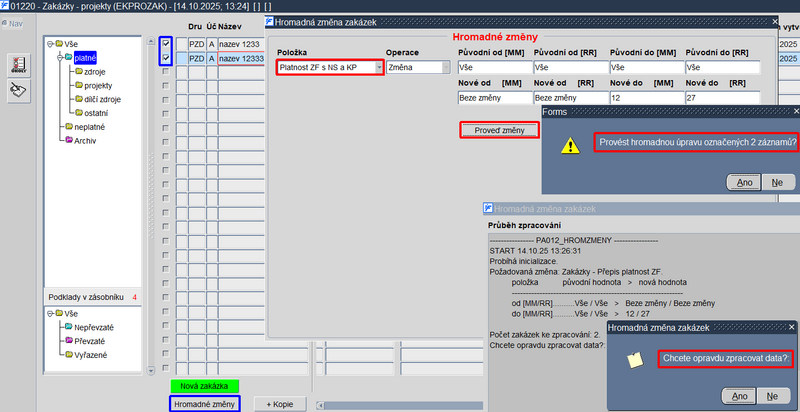Click the folder icon next to projekty
Image resolution: width=800 pixels, height=412 pixels.
(x=79, y=85)
